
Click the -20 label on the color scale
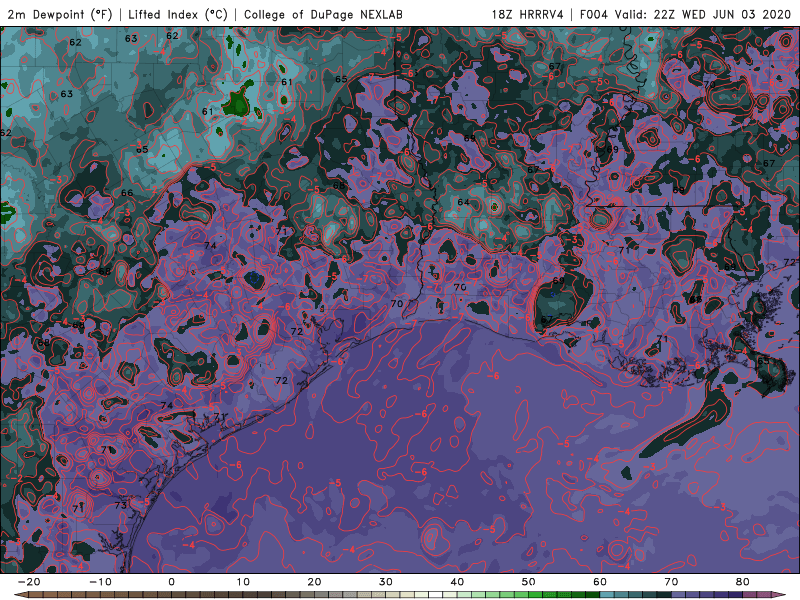29,582
